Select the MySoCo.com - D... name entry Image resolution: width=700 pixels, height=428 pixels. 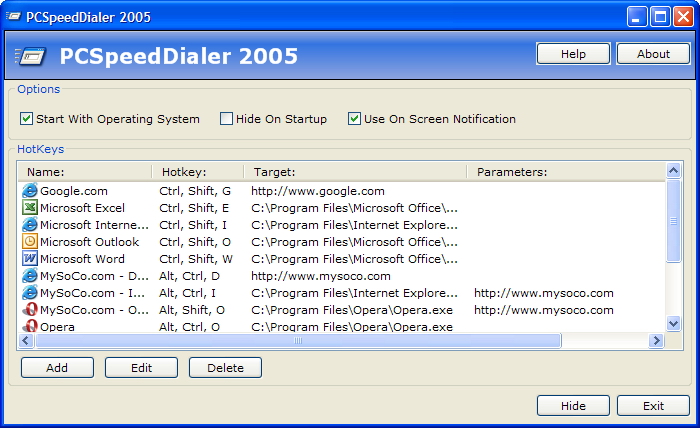click(x=94, y=276)
